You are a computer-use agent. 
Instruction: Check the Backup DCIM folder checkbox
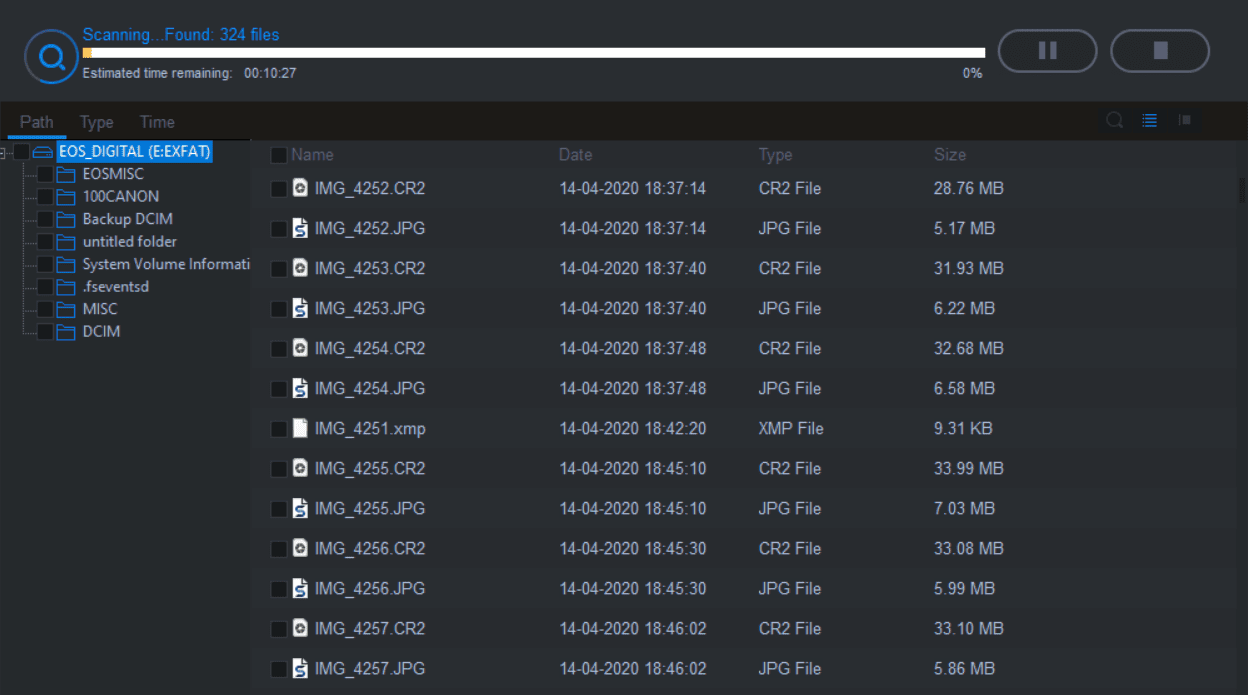click(x=45, y=219)
